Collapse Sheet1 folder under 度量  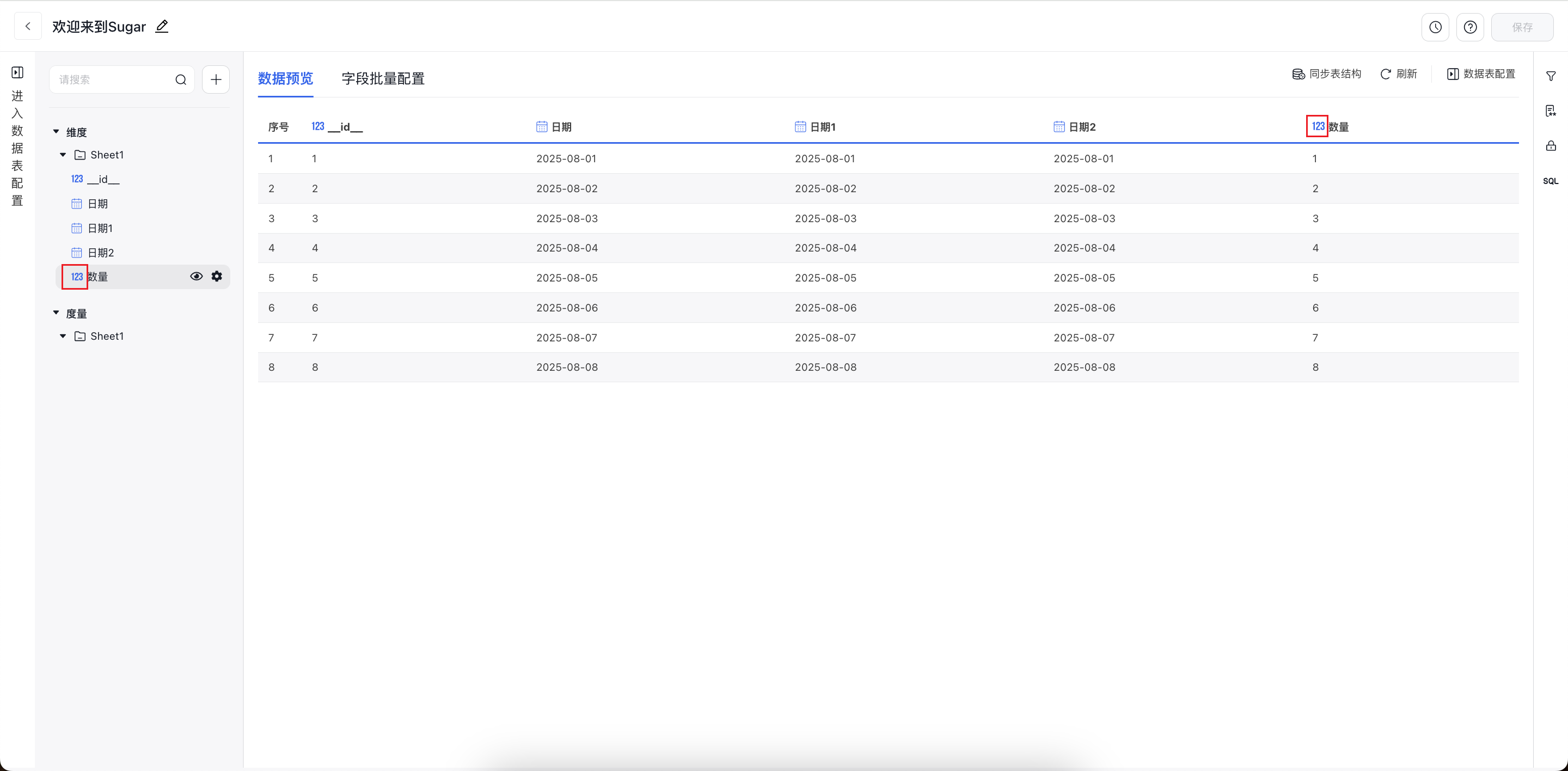(63, 336)
